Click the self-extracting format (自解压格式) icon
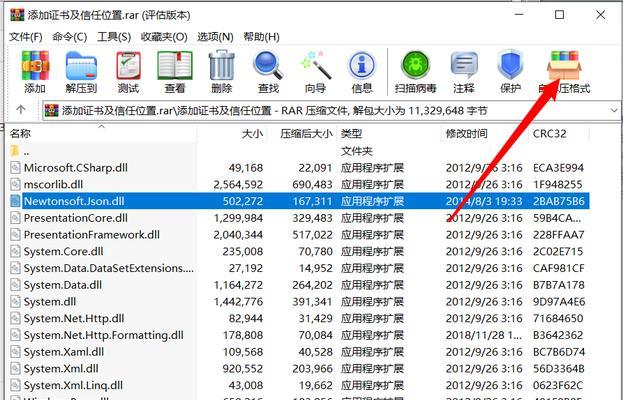623x400 pixels. pyautogui.click(x=564, y=72)
